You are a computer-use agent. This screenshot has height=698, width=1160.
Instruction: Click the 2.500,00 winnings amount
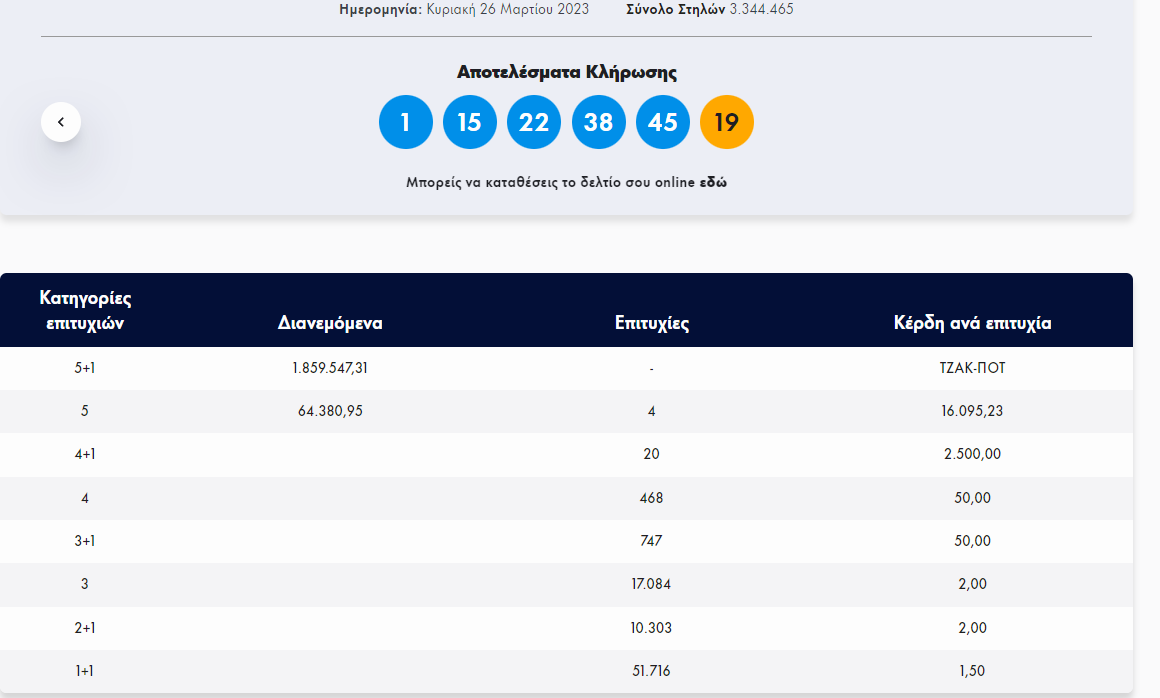point(972,454)
